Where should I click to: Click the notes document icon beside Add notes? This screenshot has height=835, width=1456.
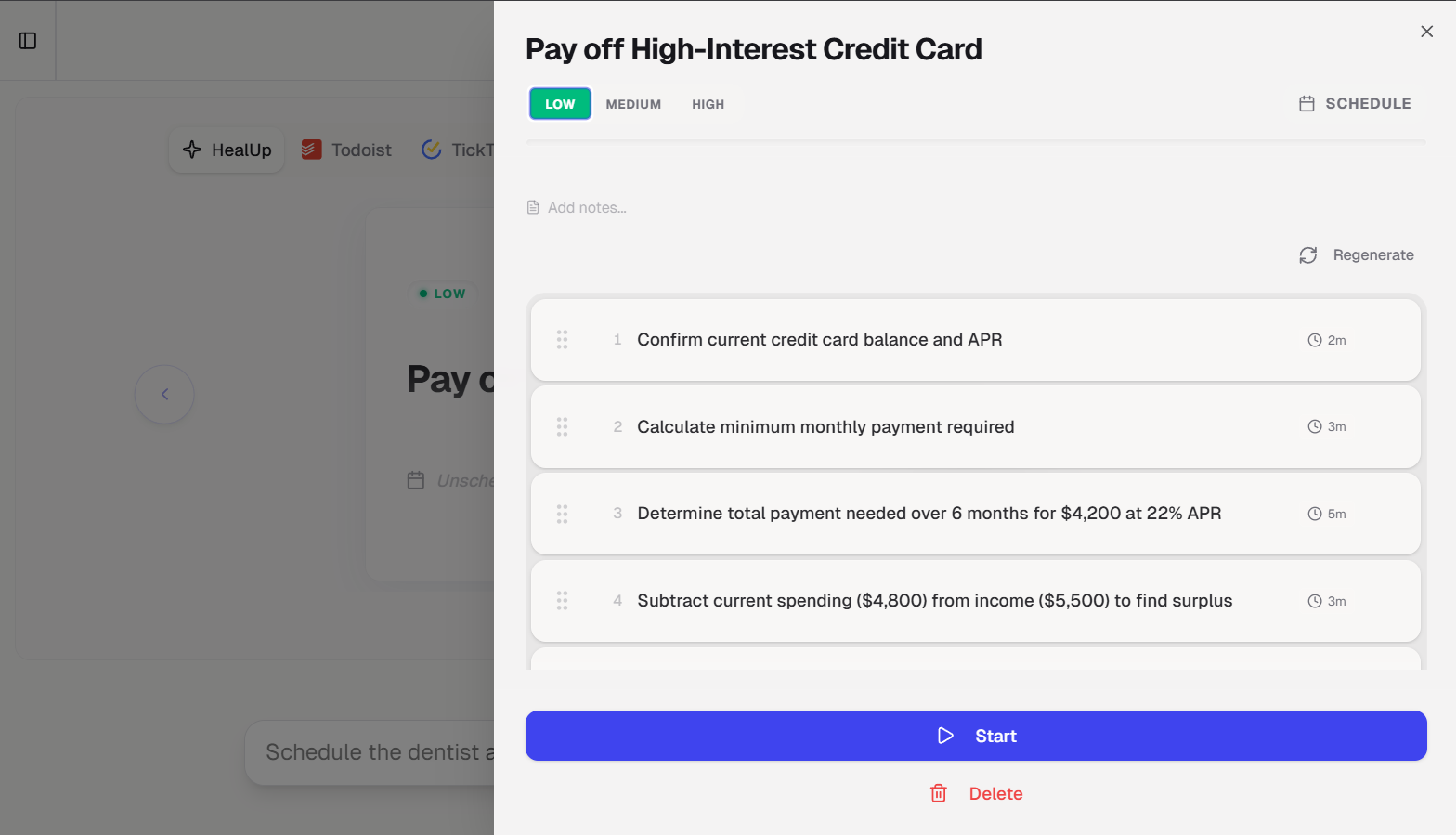point(532,207)
